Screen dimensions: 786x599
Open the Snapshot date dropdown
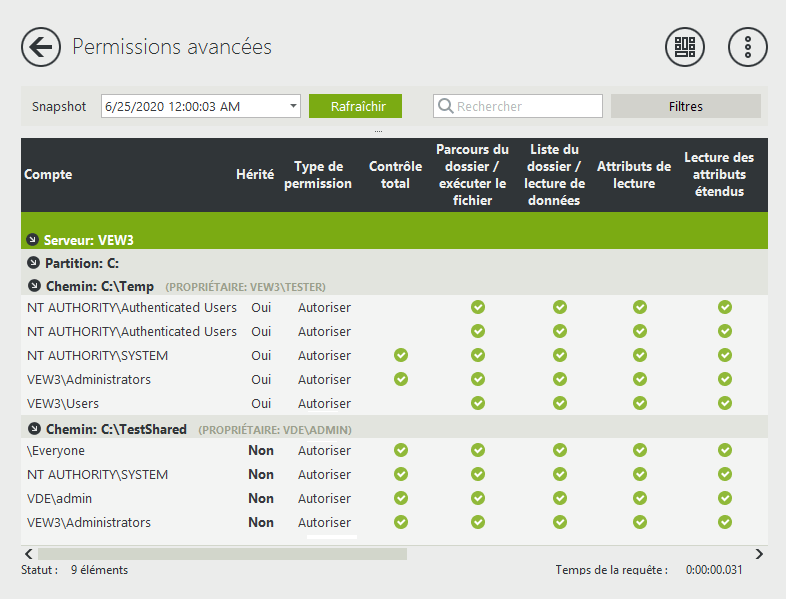[293, 106]
